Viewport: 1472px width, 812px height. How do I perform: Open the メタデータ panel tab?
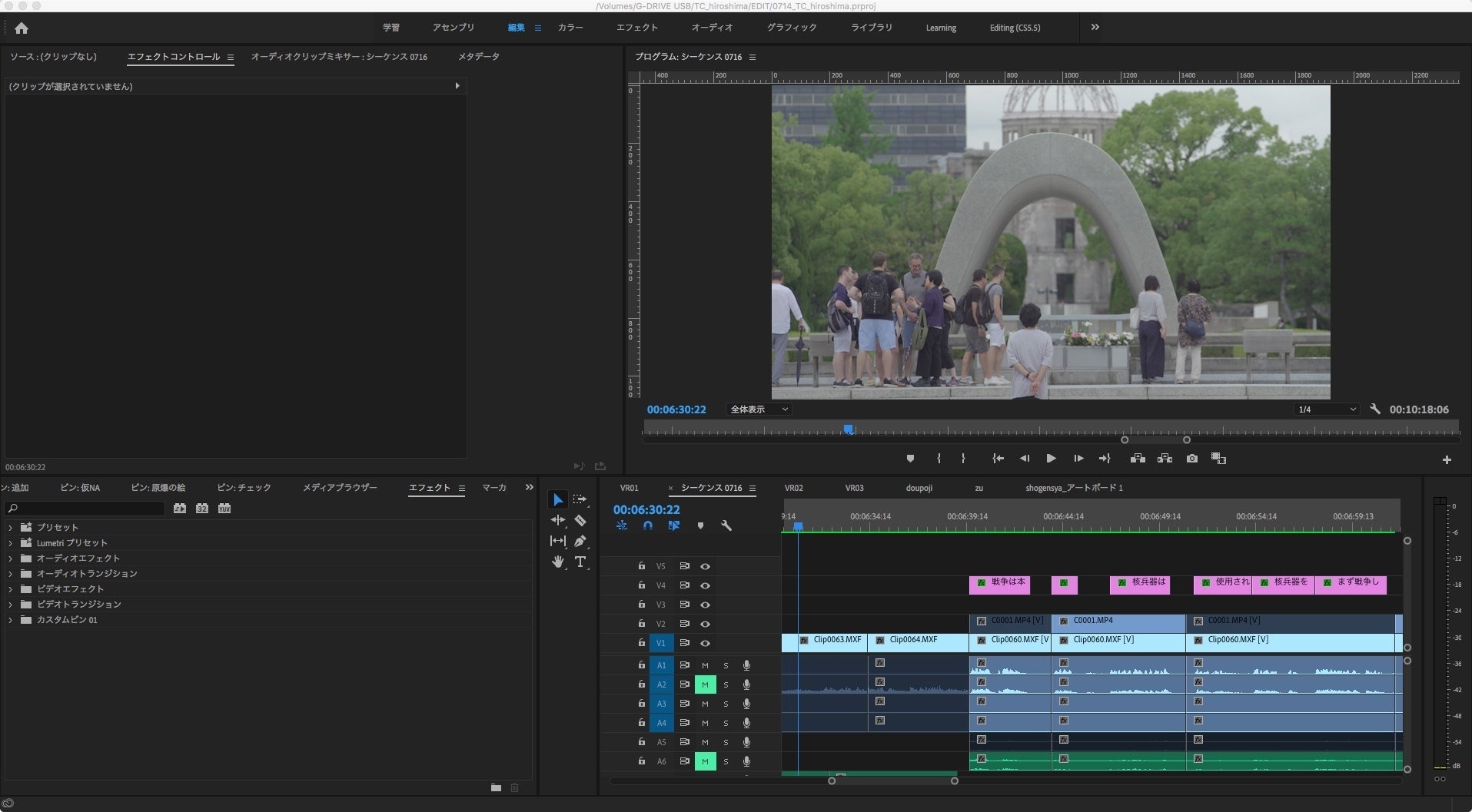(x=478, y=57)
